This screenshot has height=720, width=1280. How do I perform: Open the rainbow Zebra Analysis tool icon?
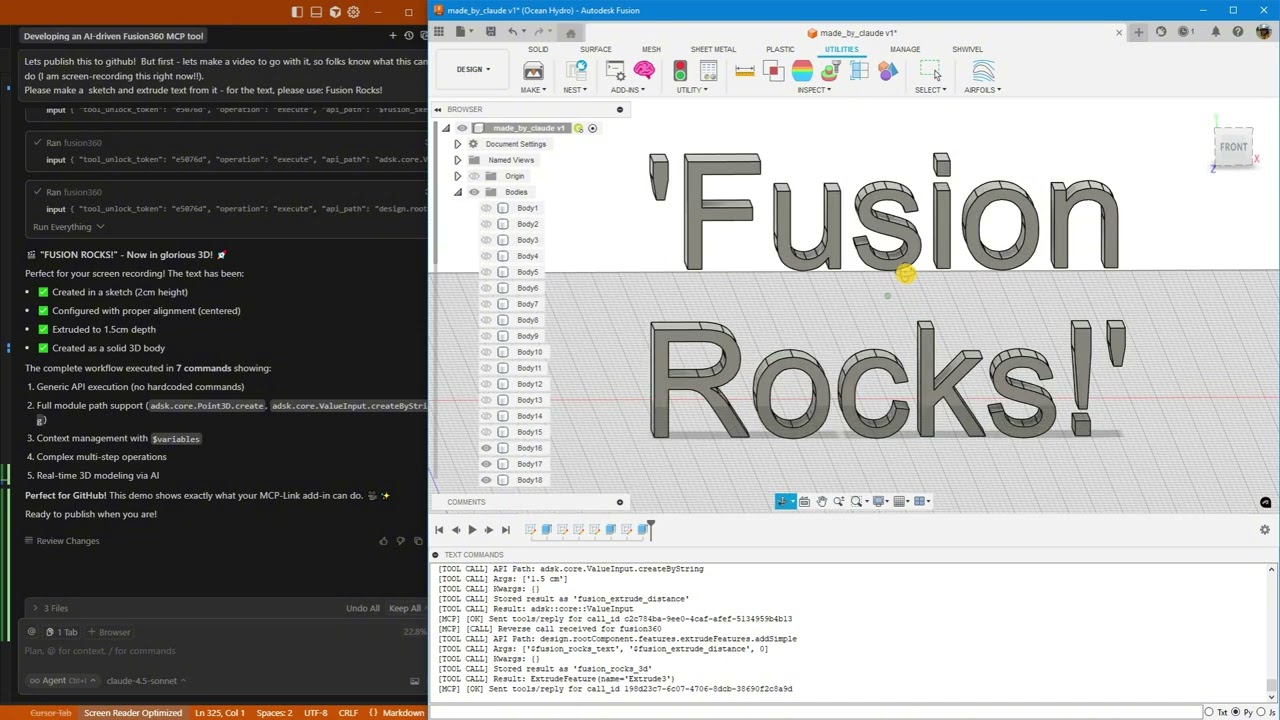click(x=802, y=71)
